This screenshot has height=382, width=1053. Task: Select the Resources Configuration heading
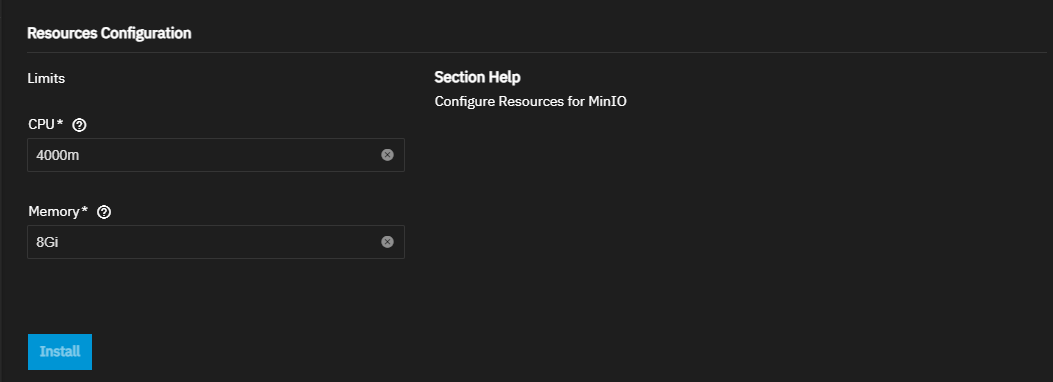[x=109, y=33]
